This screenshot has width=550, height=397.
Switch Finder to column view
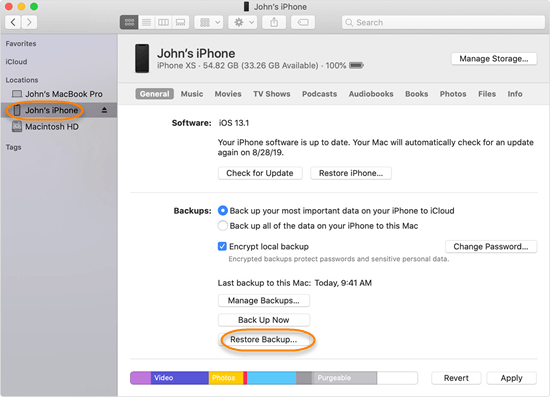[x=163, y=22]
